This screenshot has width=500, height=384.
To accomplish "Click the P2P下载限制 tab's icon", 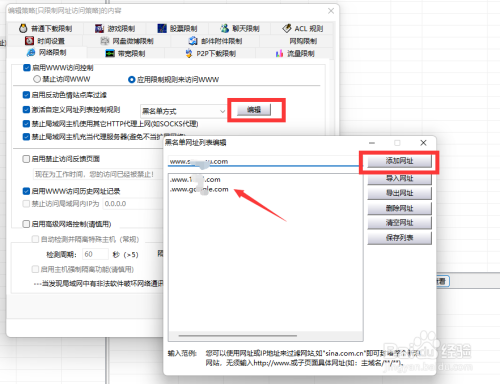I will point(189,53).
